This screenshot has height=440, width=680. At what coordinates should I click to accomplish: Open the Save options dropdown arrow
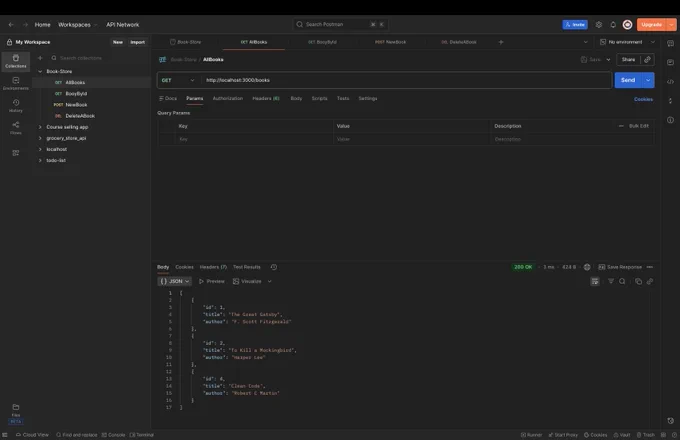coord(608,59)
